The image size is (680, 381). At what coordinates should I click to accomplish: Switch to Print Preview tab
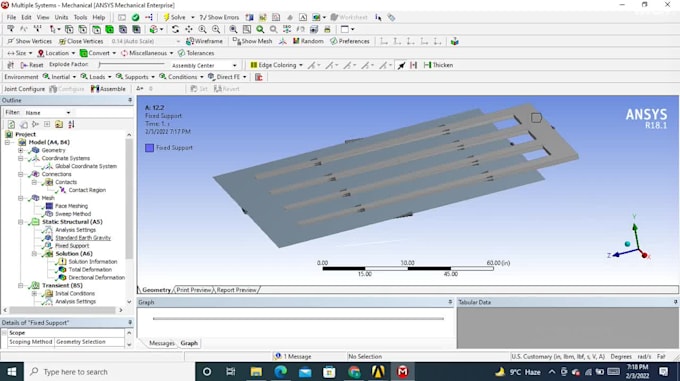click(x=193, y=290)
